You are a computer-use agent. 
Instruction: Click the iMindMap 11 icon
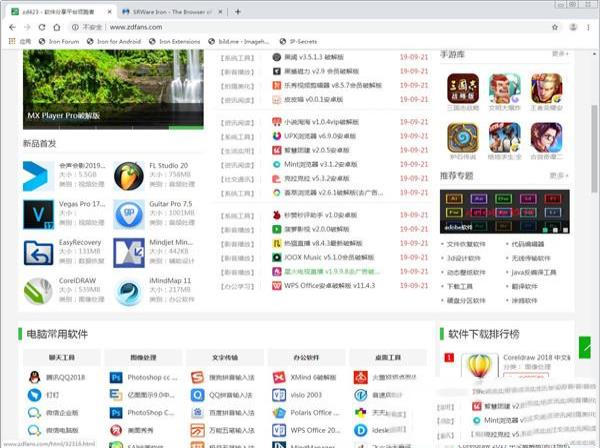click(129, 291)
